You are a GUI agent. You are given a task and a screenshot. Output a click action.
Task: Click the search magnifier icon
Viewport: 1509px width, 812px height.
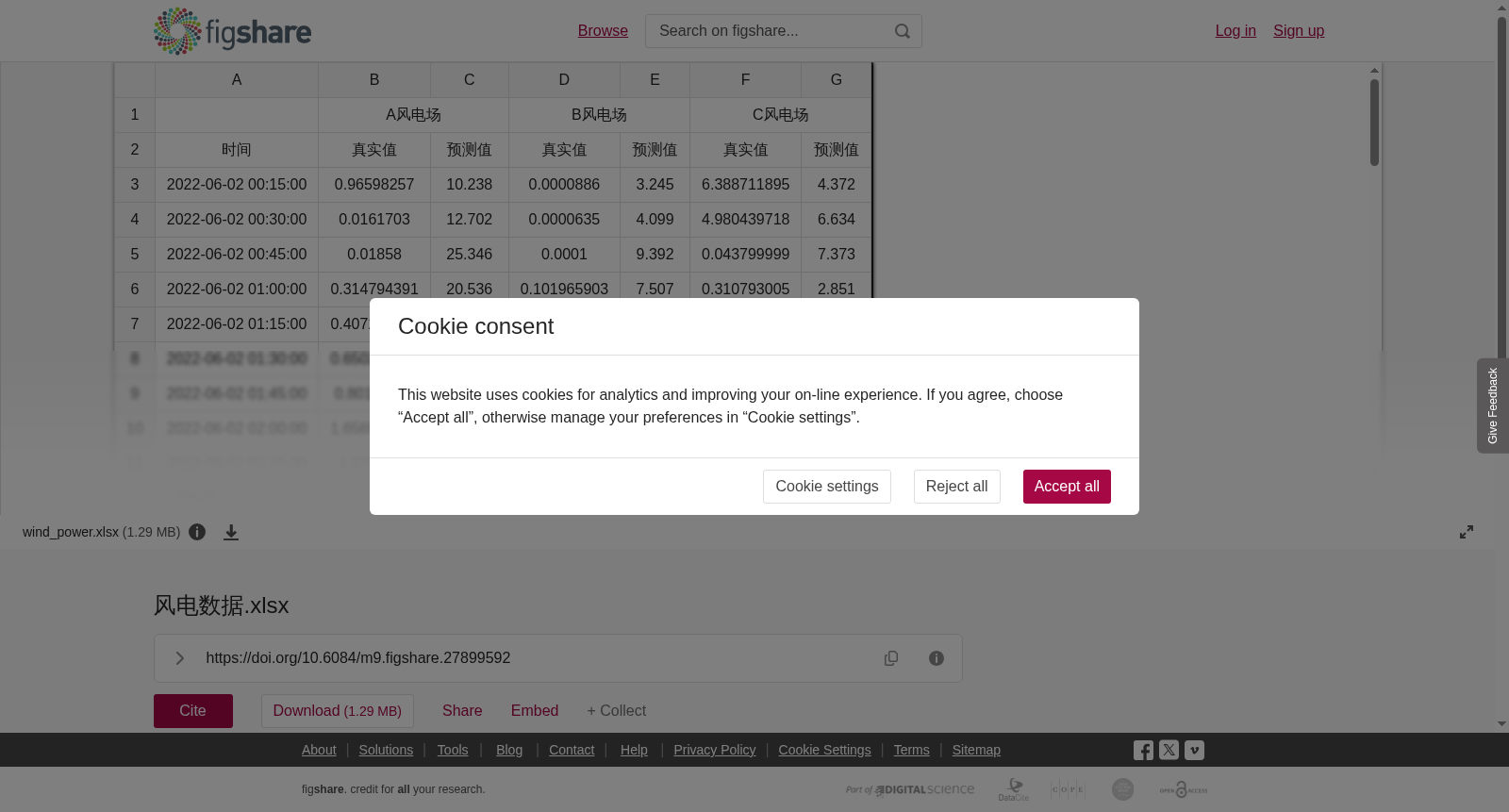coord(903,31)
